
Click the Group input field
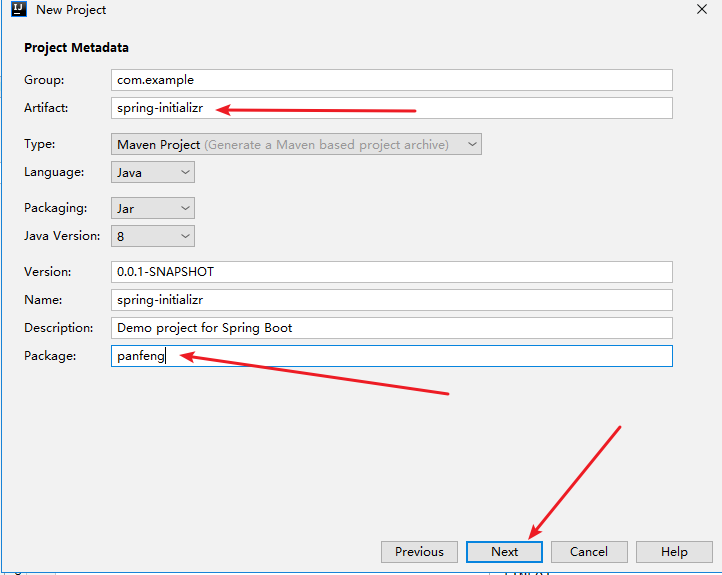[391, 80]
